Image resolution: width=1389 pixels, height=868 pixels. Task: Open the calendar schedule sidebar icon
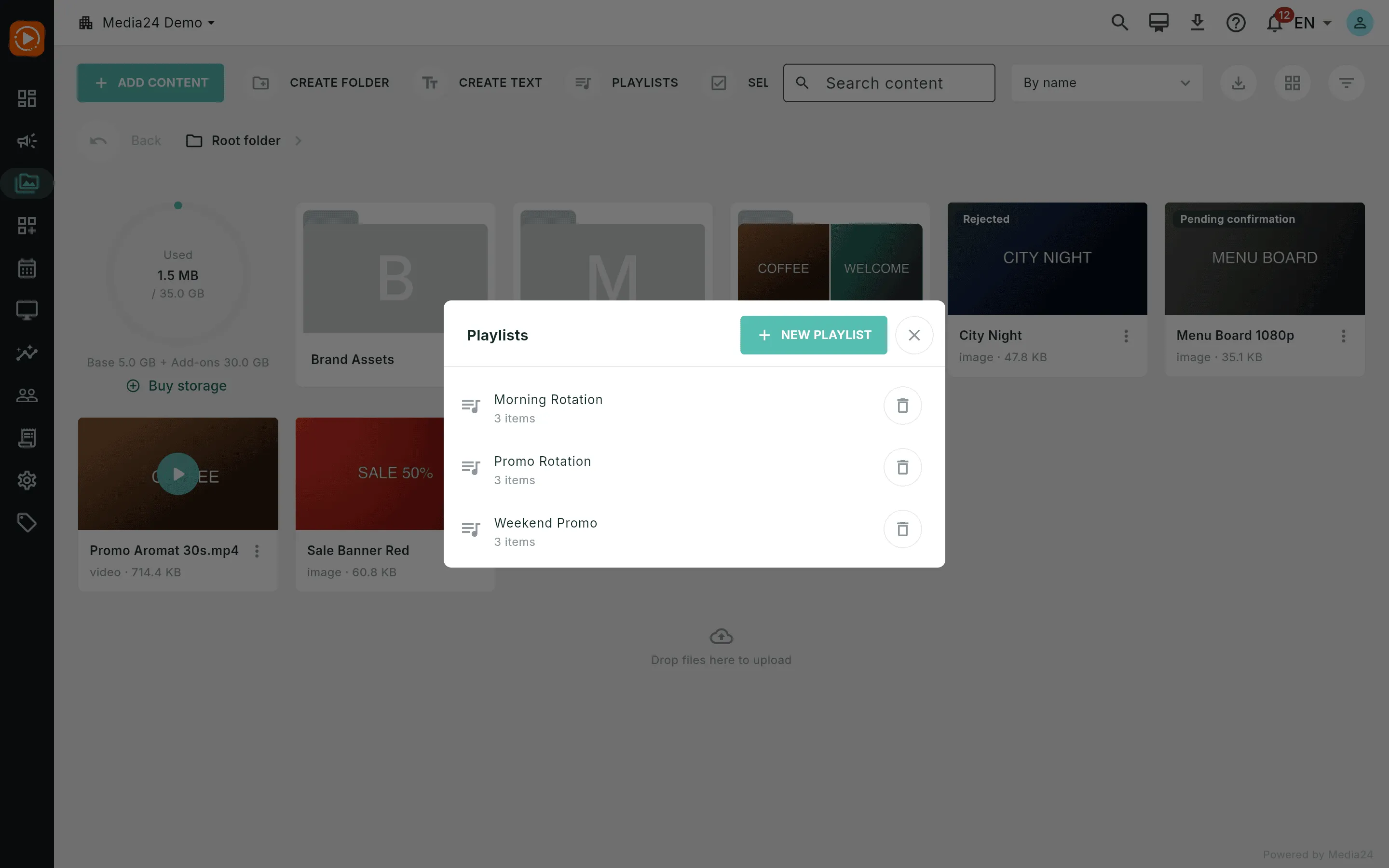(27, 268)
